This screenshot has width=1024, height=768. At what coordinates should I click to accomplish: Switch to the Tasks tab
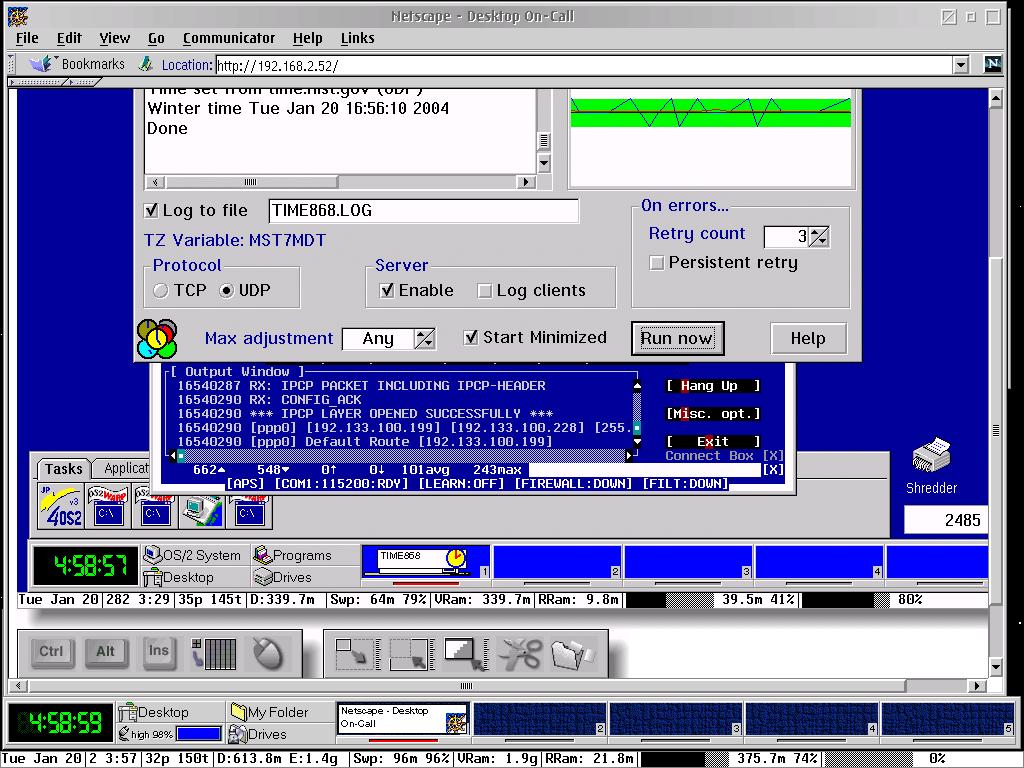pyautogui.click(x=63, y=469)
